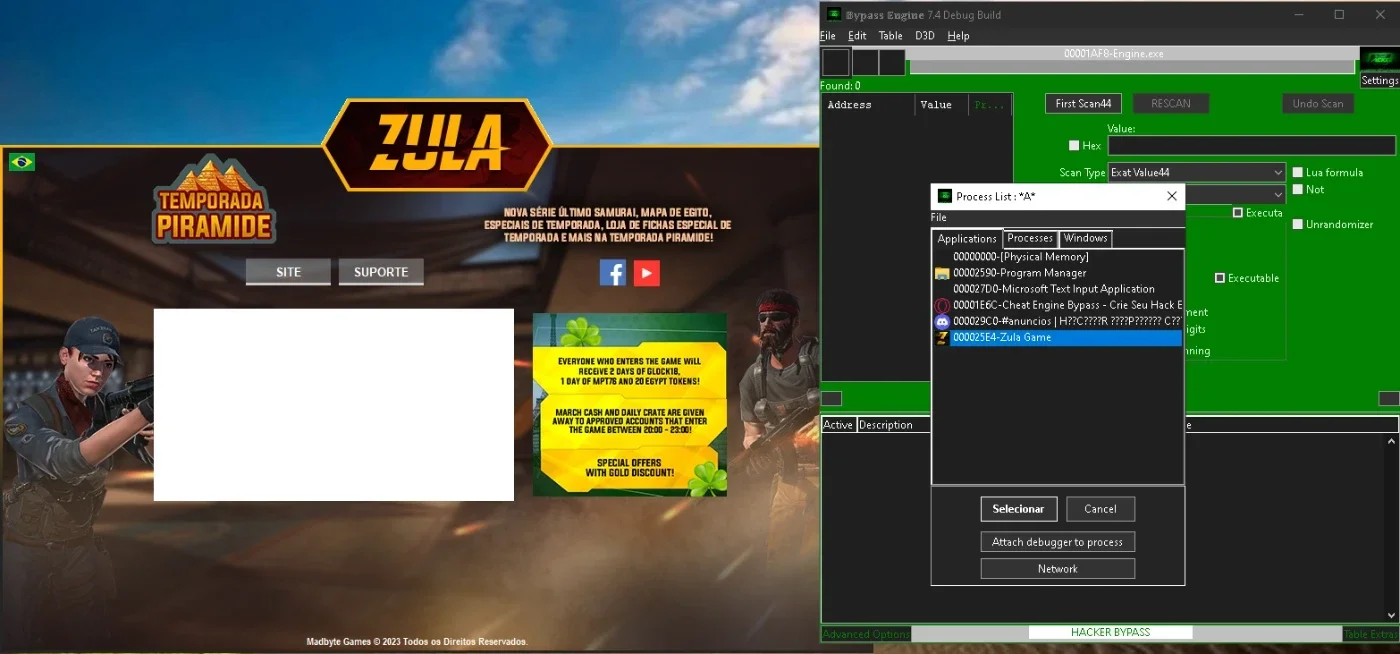Click the clover promo banner thumbnail

tap(630, 405)
